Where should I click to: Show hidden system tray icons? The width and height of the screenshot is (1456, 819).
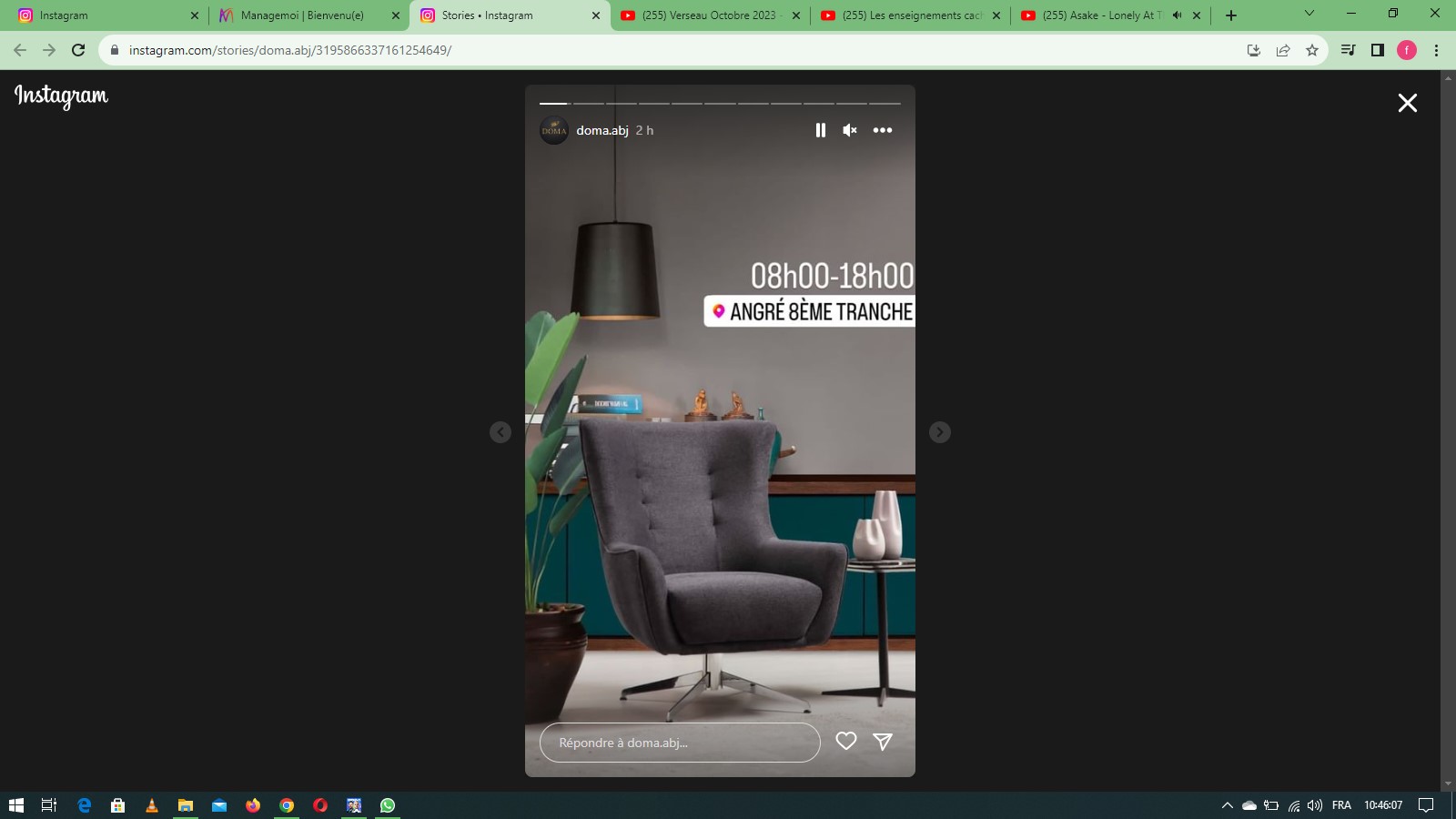pos(1227,805)
